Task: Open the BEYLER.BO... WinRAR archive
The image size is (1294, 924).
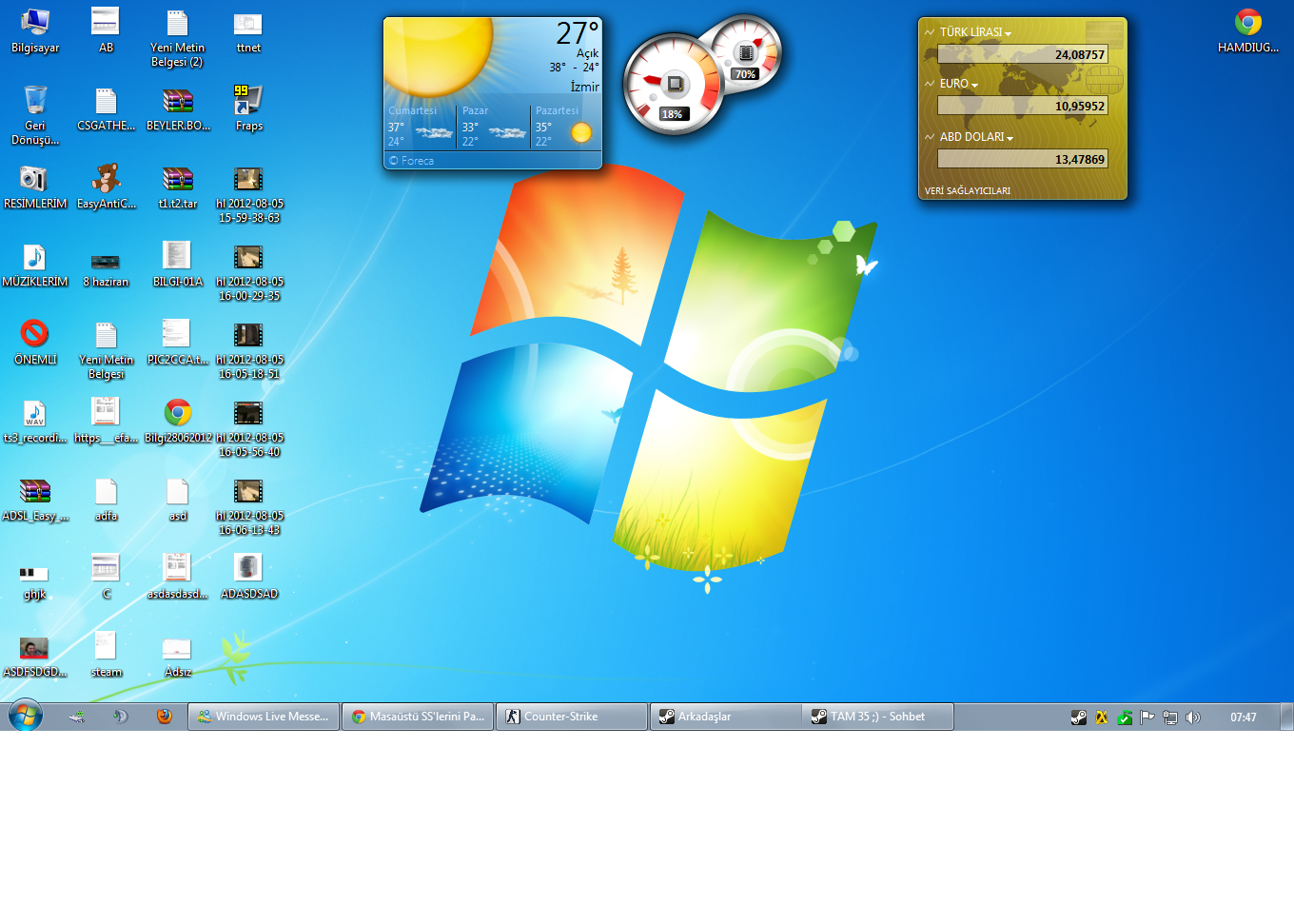Action: 178,108
